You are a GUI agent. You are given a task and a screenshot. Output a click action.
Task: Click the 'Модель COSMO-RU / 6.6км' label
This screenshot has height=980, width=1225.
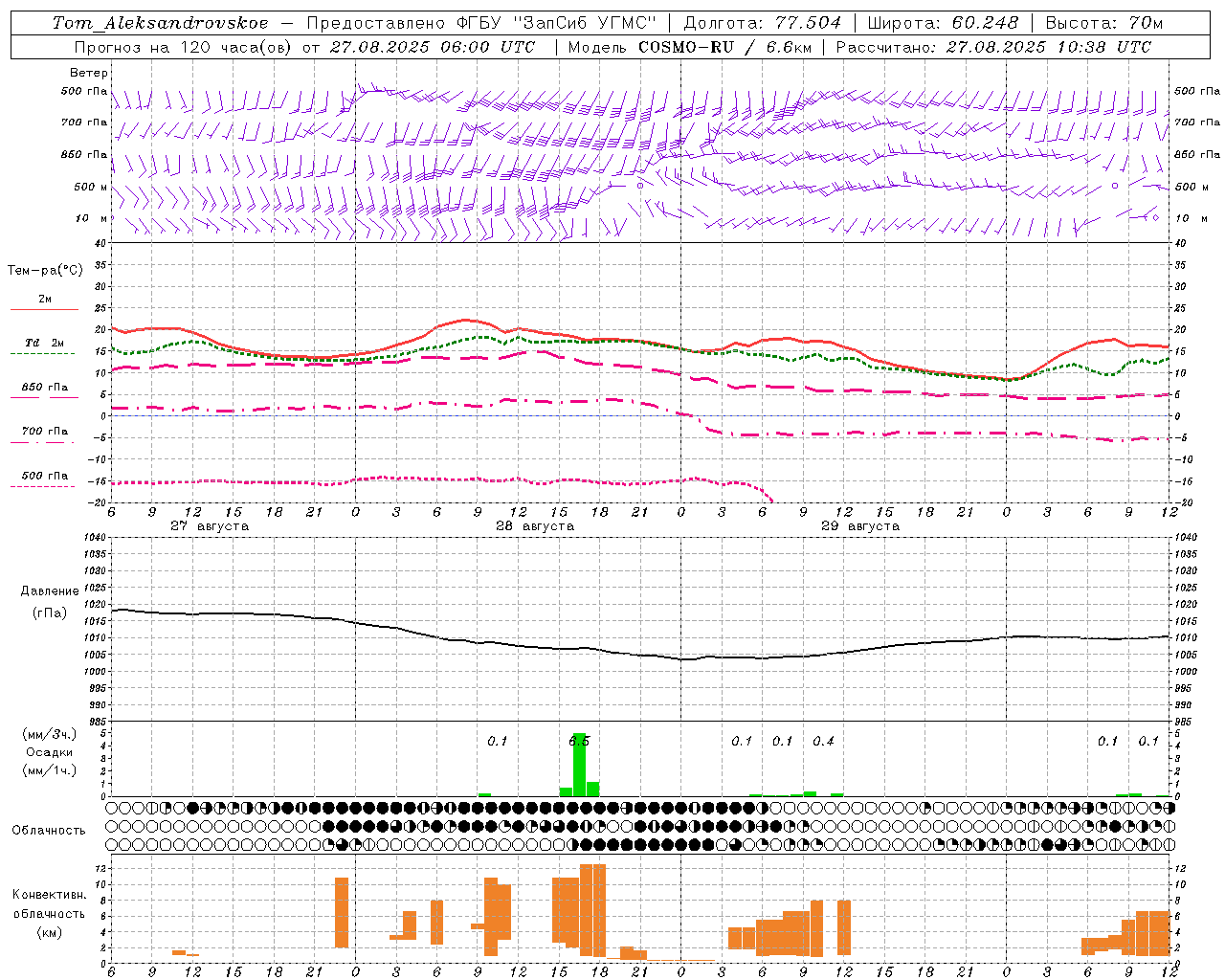point(688,47)
